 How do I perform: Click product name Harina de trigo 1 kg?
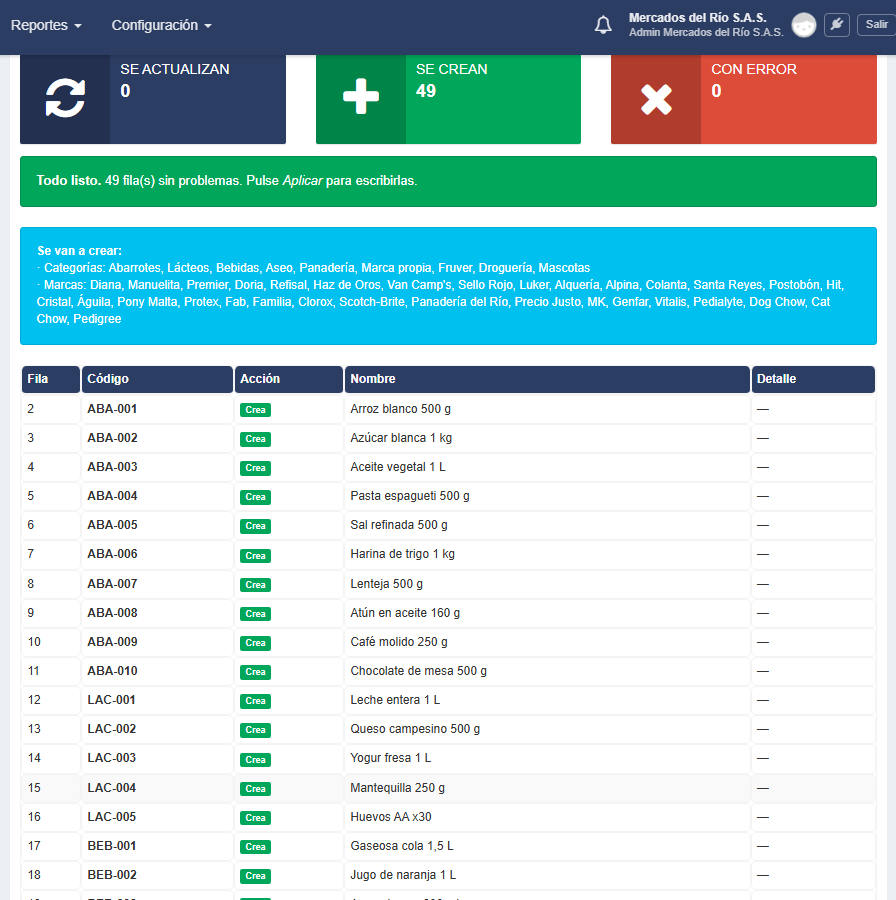[402, 554]
